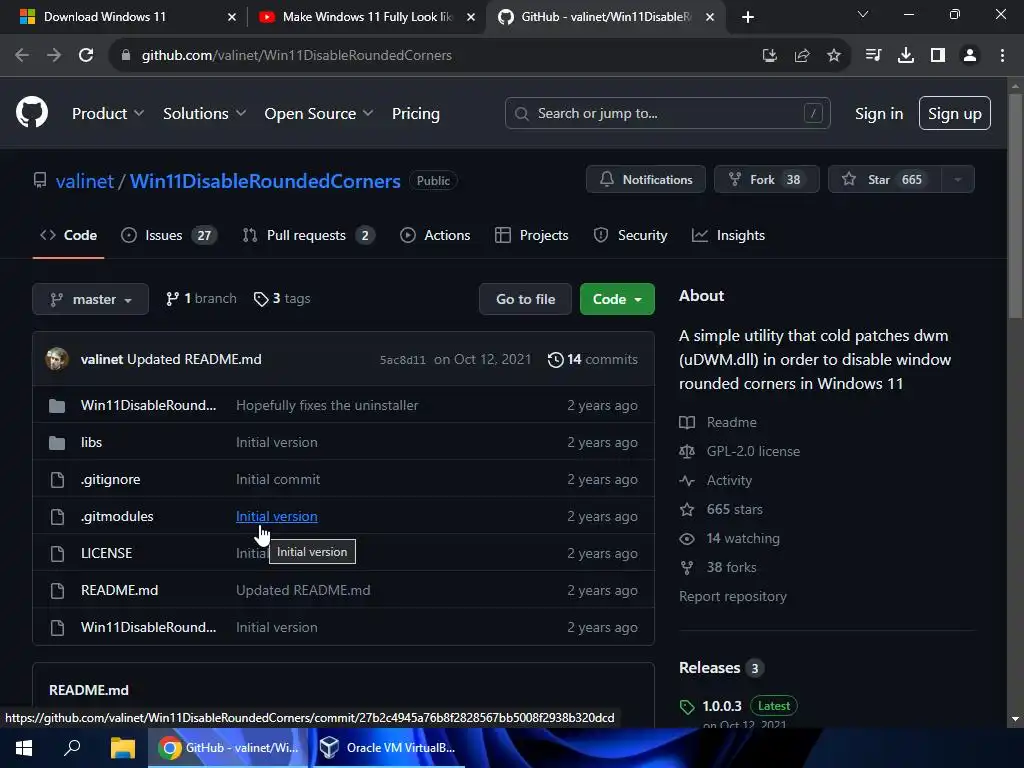Image resolution: width=1024 pixels, height=768 pixels.
Task: Open Win11DisableRoundedCorners repository title link
Action: (264, 181)
